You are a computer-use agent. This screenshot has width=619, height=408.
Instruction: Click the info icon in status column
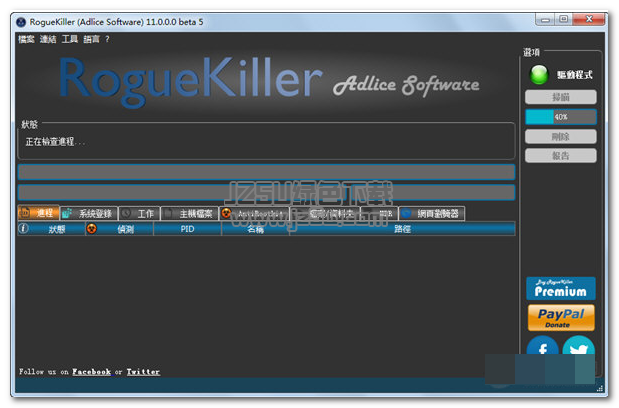coord(24,228)
